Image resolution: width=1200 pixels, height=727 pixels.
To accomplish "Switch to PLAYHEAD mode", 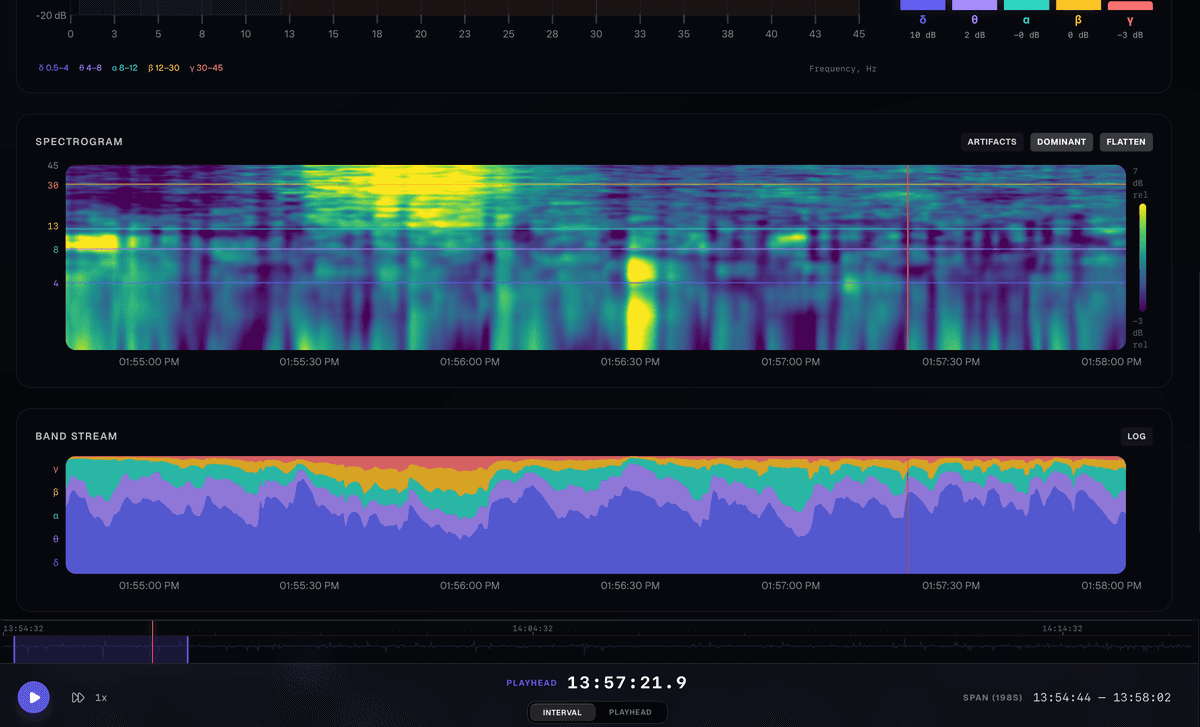I will pos(630,712).
